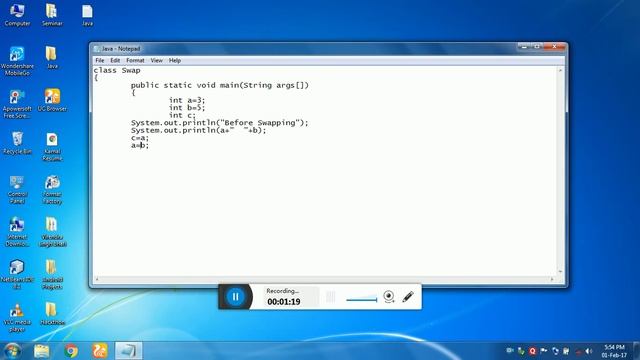
Task: Place cursor in 'class Swap' line
Action: pos(117,70)
